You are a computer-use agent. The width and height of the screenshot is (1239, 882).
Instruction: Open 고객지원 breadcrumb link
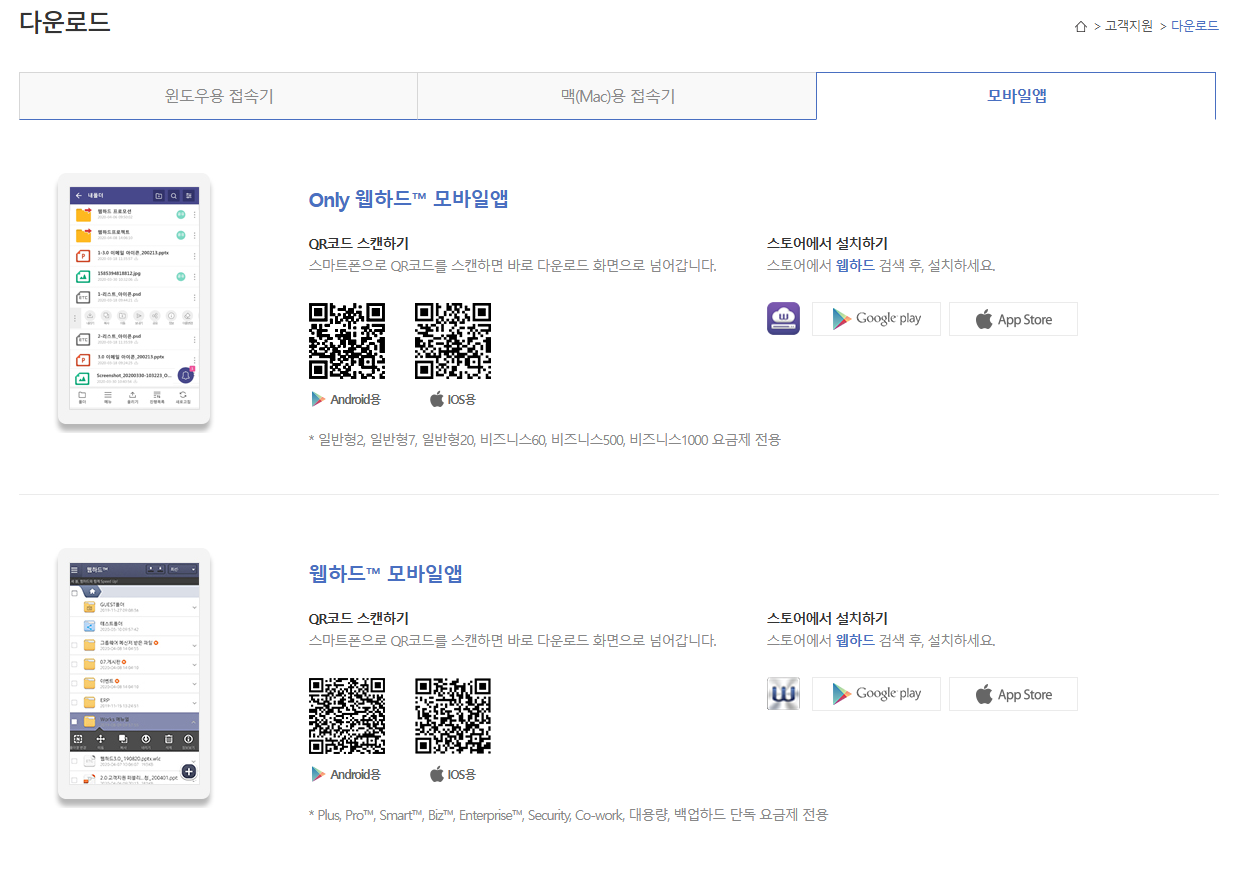1128,26
